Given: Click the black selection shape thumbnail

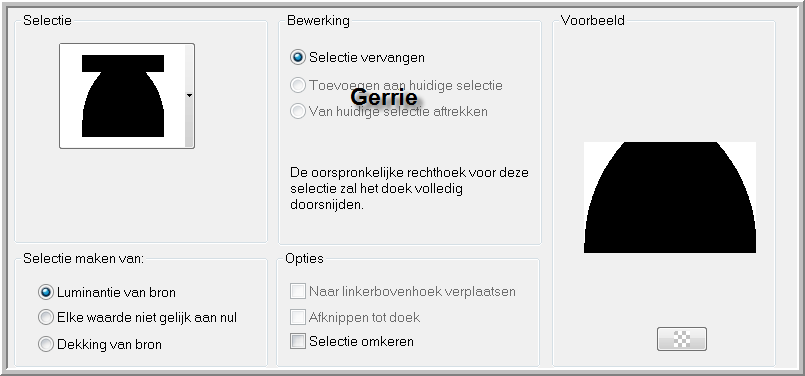Looking at the screenshot, I should [x=123, y=96].
